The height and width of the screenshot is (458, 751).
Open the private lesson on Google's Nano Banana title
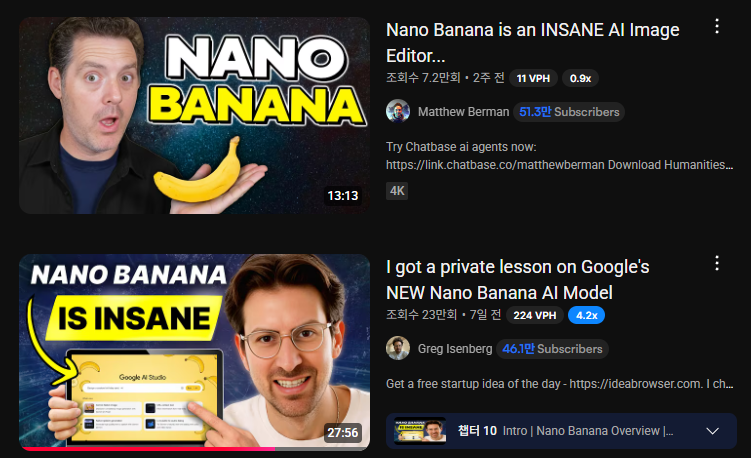517,279
